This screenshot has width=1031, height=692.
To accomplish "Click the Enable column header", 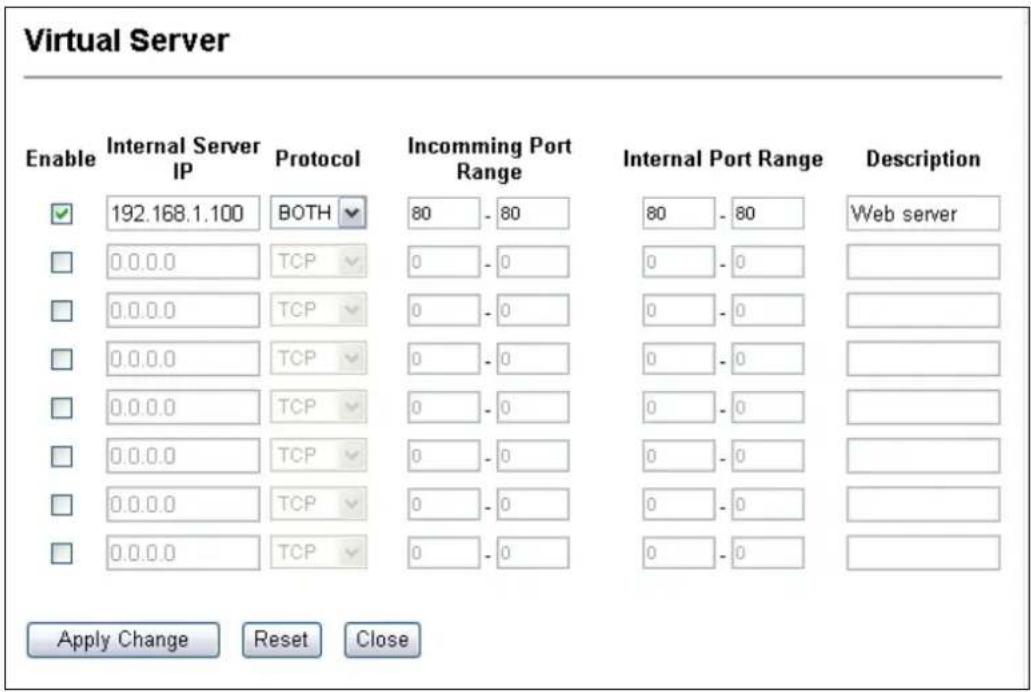I will pyautogui.click(x=60, y=159).
